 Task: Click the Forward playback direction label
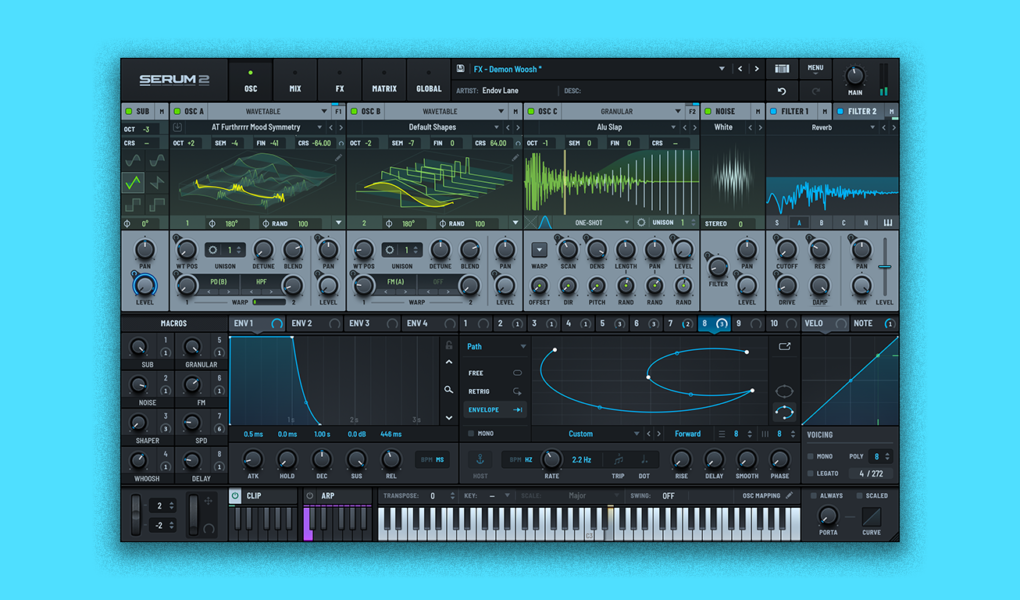[x=687, y=434]
